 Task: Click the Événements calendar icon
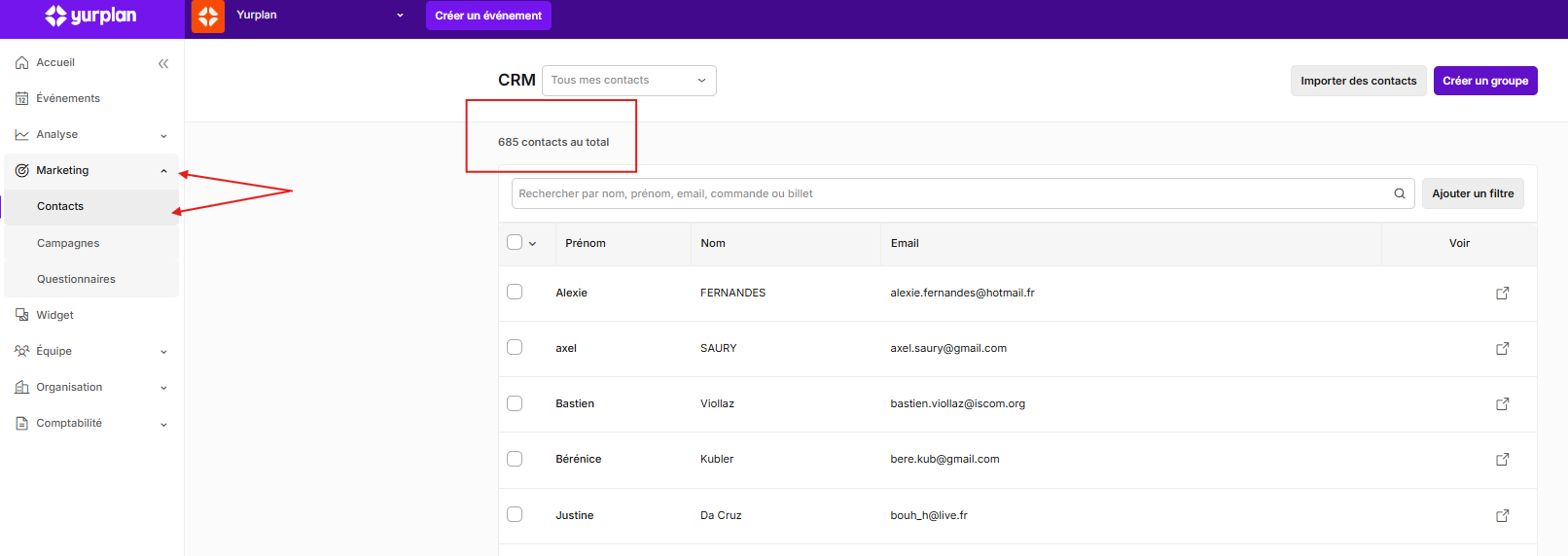click(x=21, y=98)
